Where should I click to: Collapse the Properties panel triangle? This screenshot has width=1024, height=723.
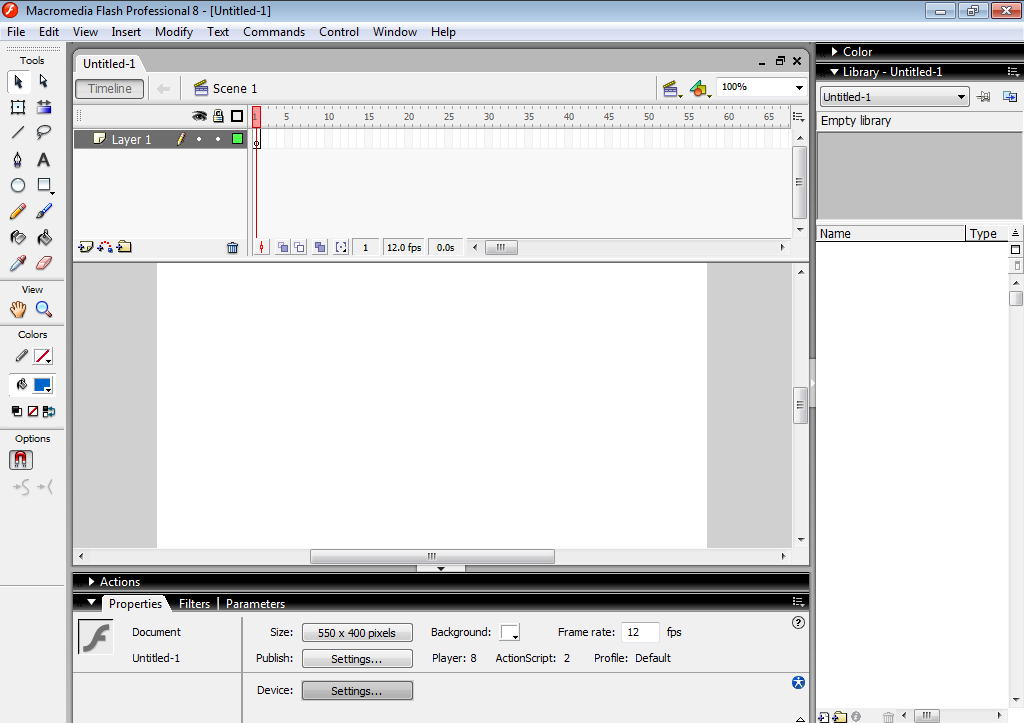91,602
